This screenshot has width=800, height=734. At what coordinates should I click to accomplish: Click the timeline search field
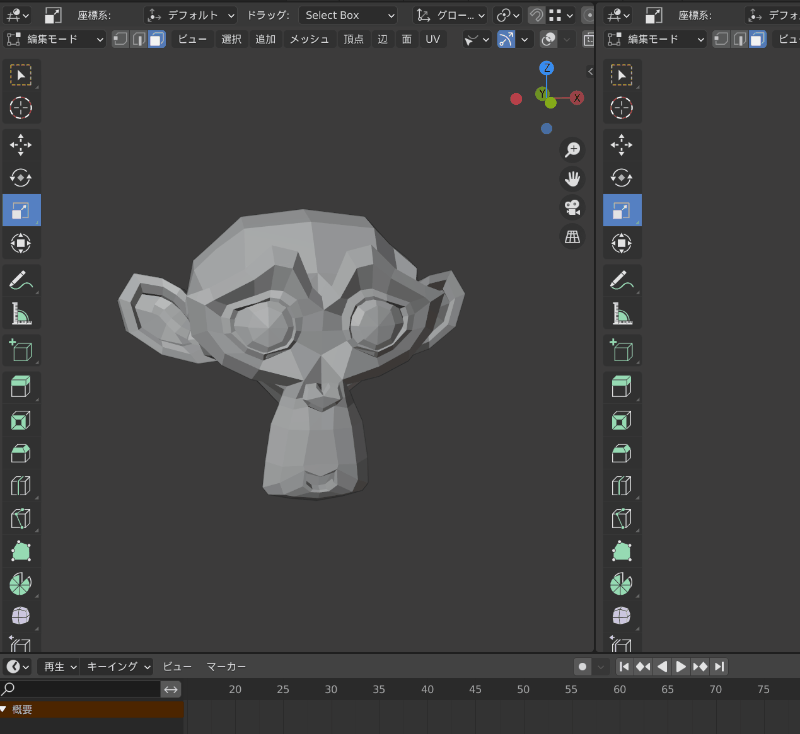(x=81, y=689)
